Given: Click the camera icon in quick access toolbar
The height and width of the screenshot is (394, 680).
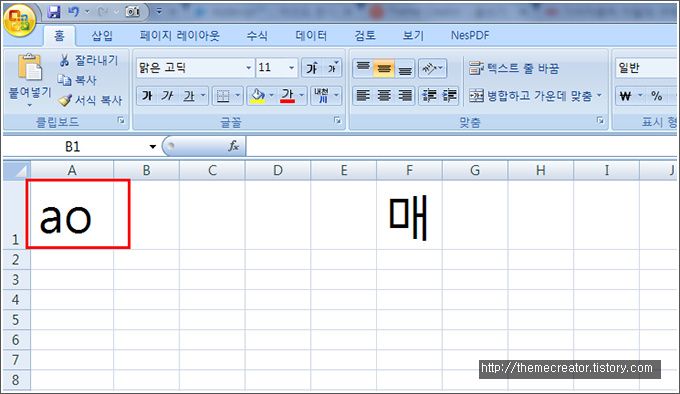Looking at the screenshot, I should point(133,12).
